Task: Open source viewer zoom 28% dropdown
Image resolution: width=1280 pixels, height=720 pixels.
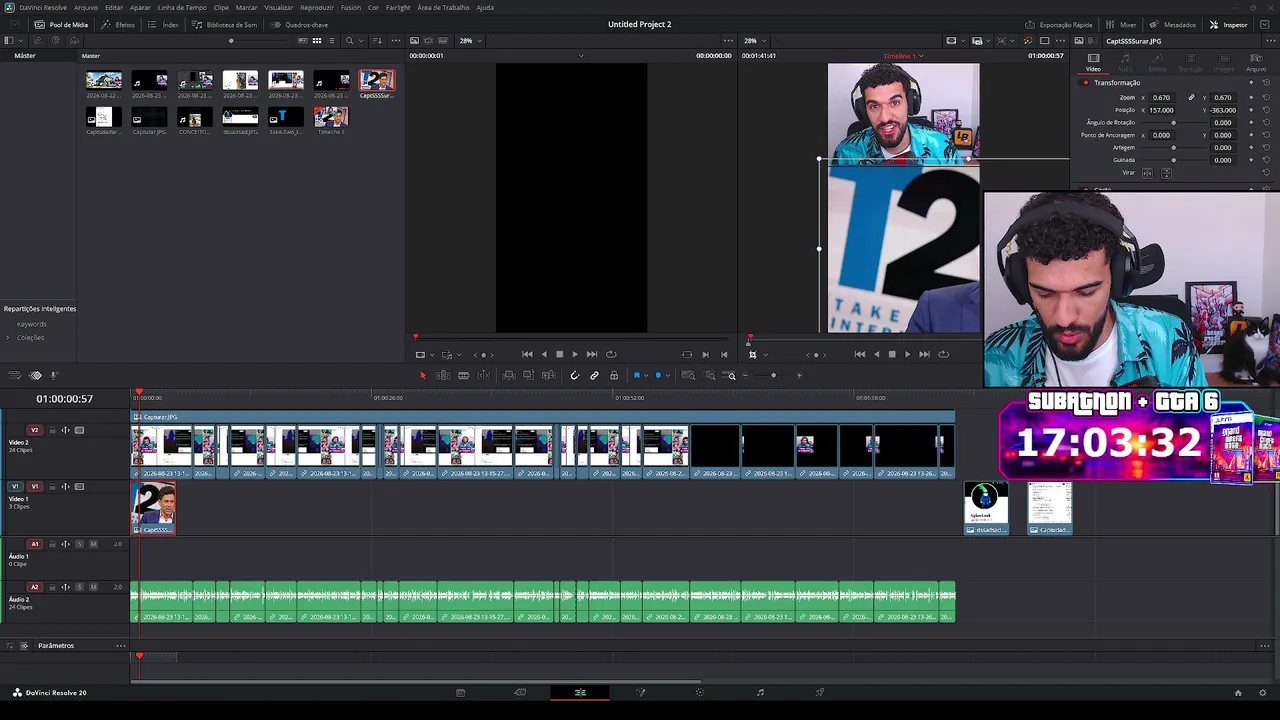Action: [x=470, y=41]
